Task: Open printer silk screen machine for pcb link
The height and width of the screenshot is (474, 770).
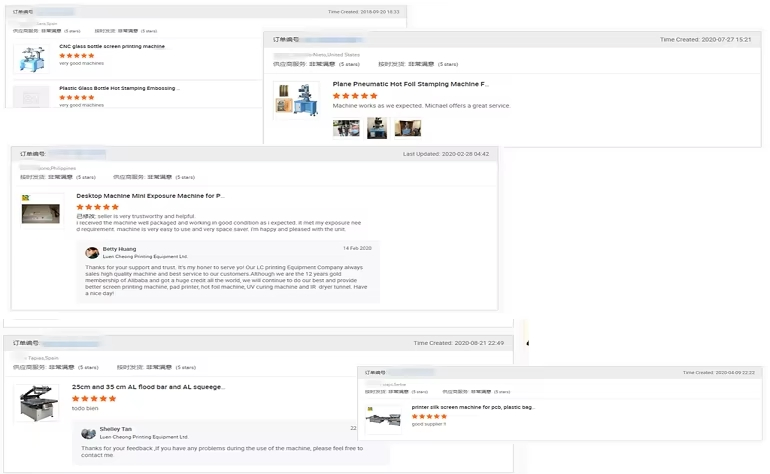Action: tap(472, 407)
